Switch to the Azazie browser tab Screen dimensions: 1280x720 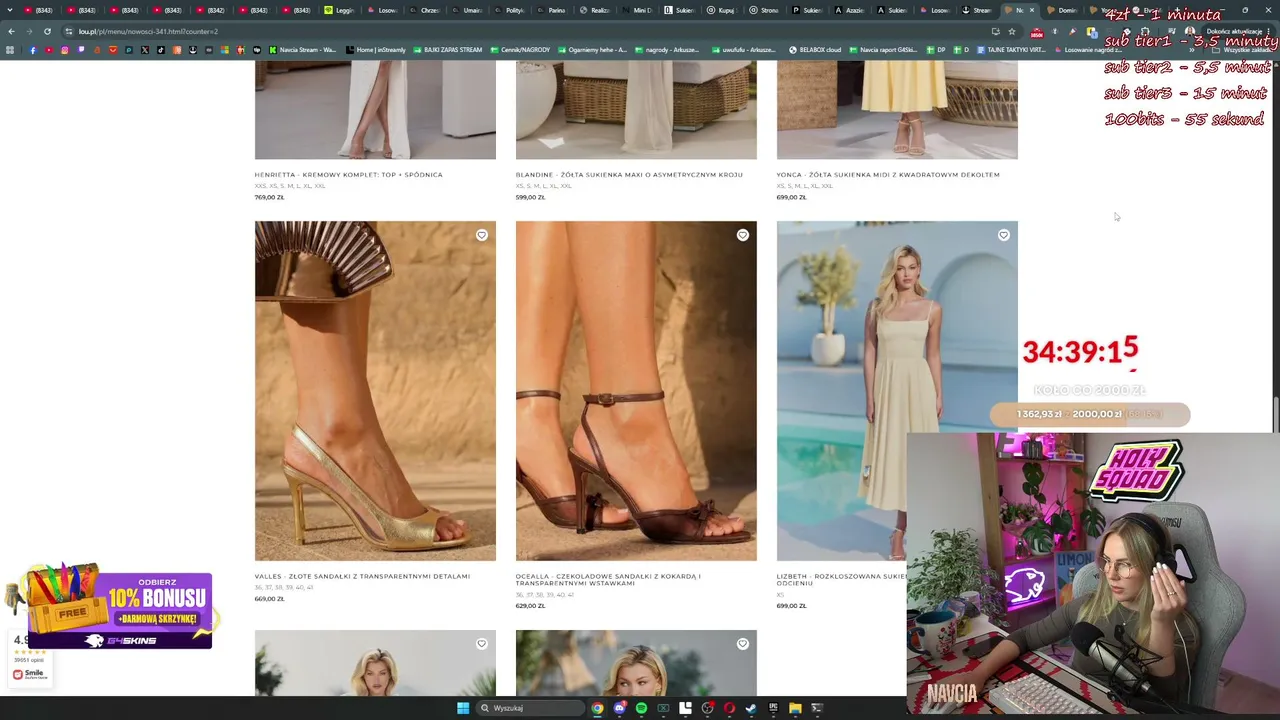[x=851, y=10]
